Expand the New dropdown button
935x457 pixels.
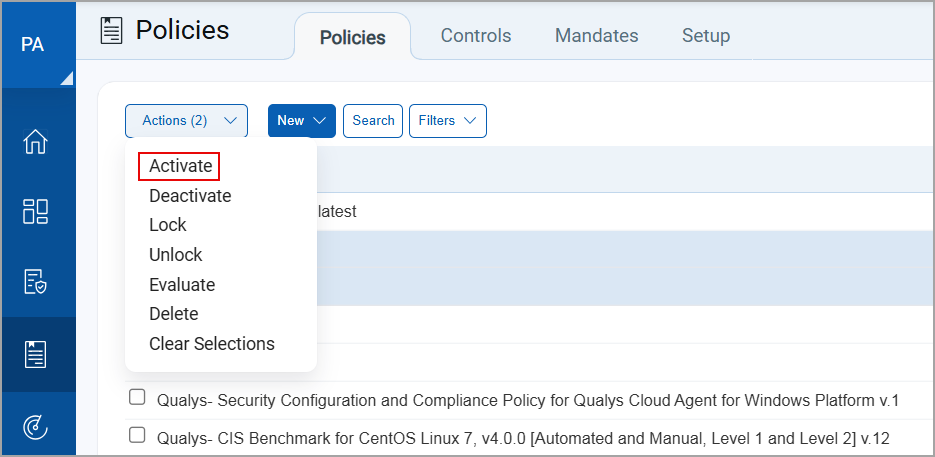pos(302,121)
